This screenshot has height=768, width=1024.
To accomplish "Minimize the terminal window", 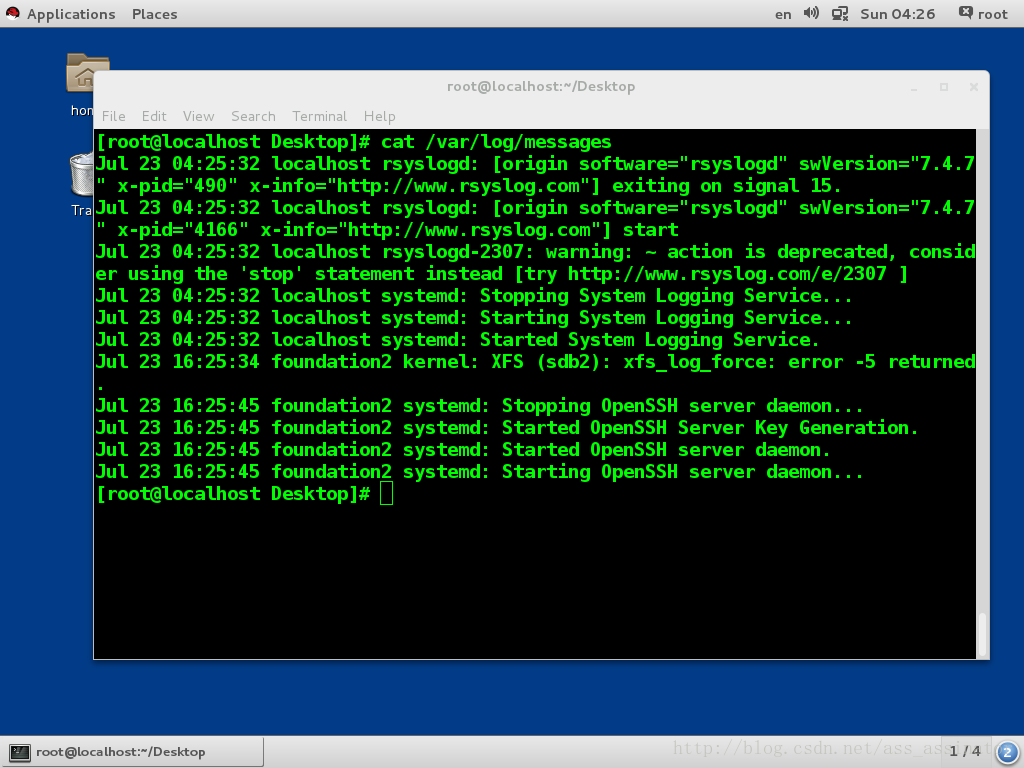I will 914,87.
